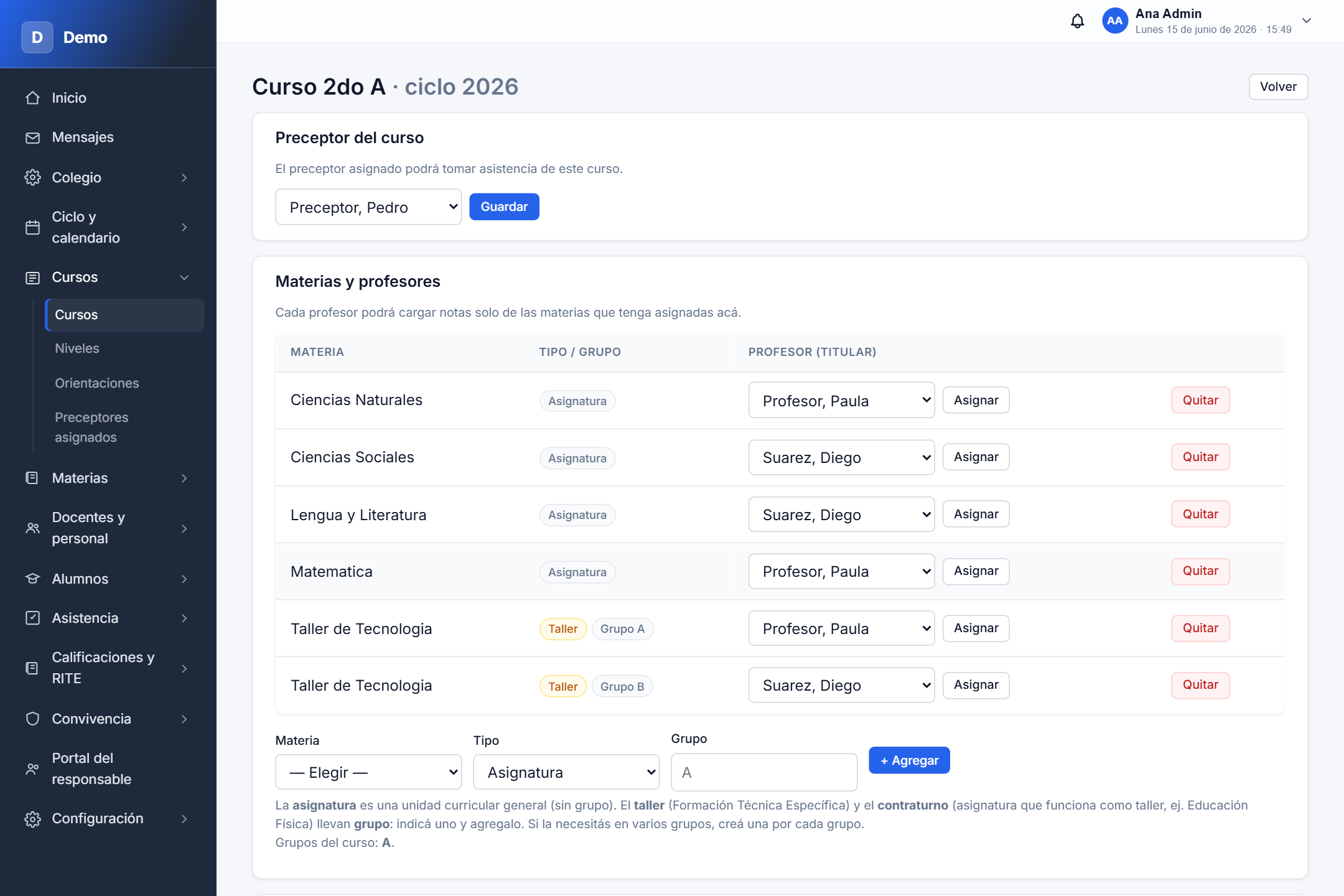This screenshot has height=896, width=1344.
Task: Open the Preceptor, Pedro dropdown
Action: (368, 207)
